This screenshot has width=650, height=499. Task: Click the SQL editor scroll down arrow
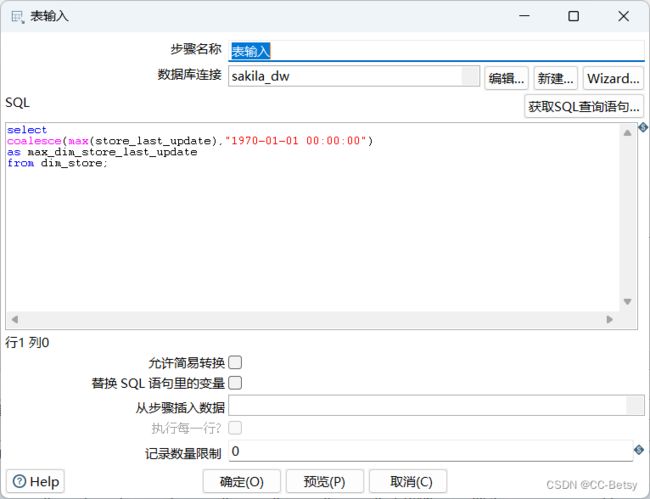628,301
